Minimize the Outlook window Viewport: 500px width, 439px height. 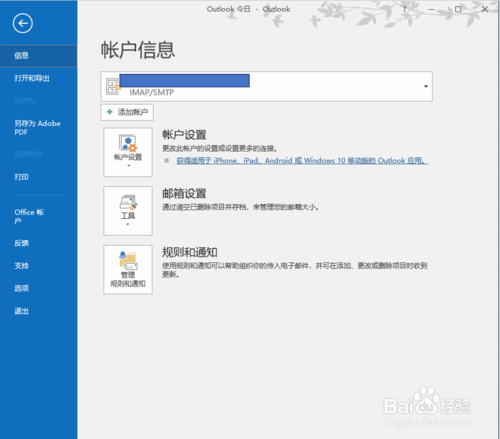[x=431, y=9]
